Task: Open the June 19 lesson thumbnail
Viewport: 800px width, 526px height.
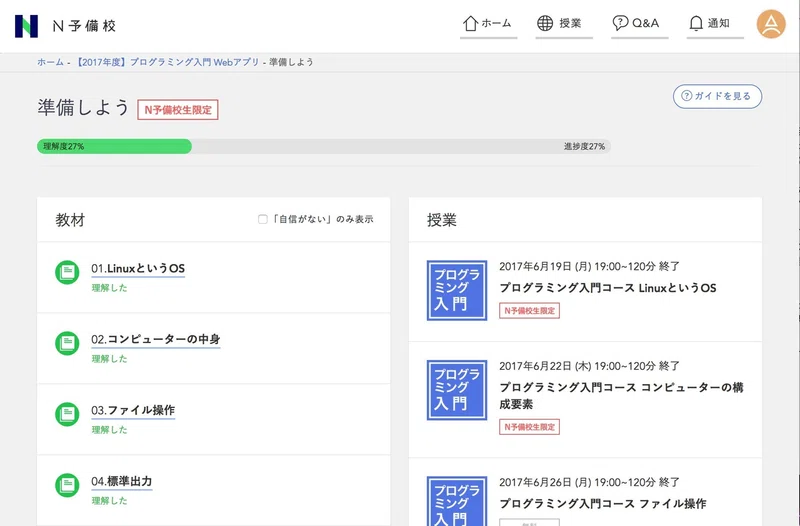Action: pos(457,290)
